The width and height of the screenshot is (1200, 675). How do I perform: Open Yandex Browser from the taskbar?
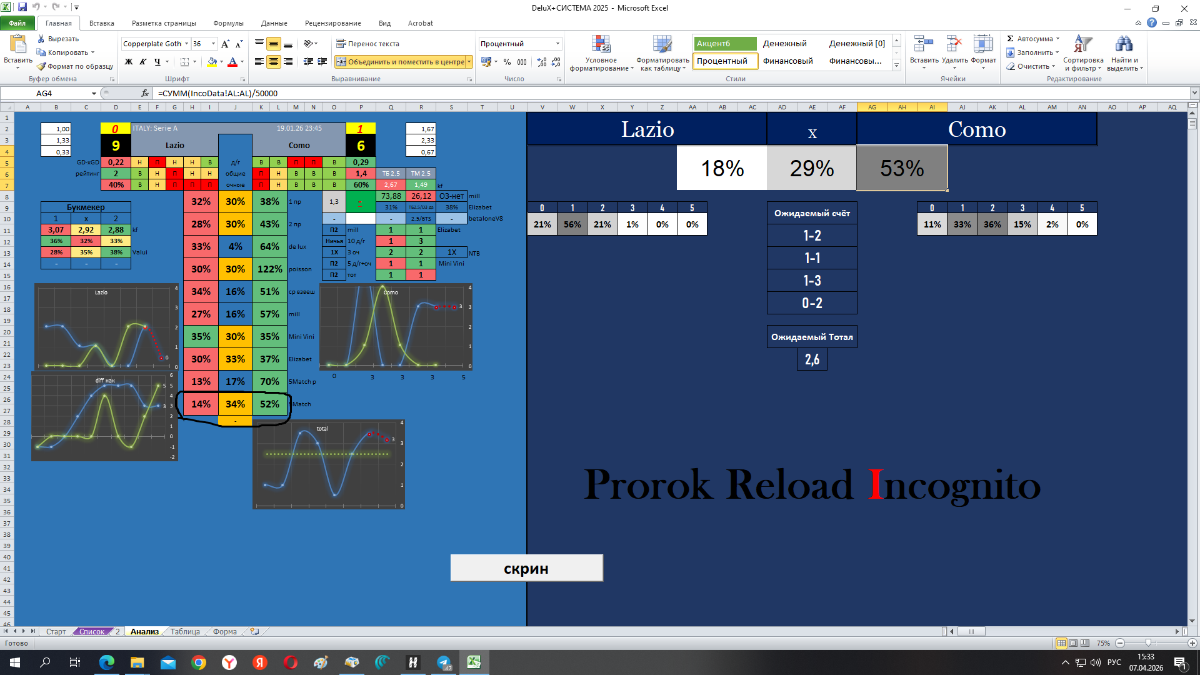tap(229, 662)
